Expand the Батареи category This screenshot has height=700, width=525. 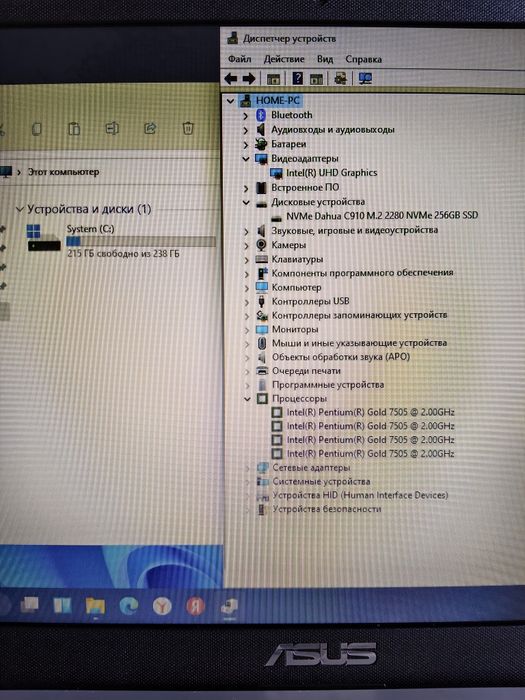(x=246, y=145)
